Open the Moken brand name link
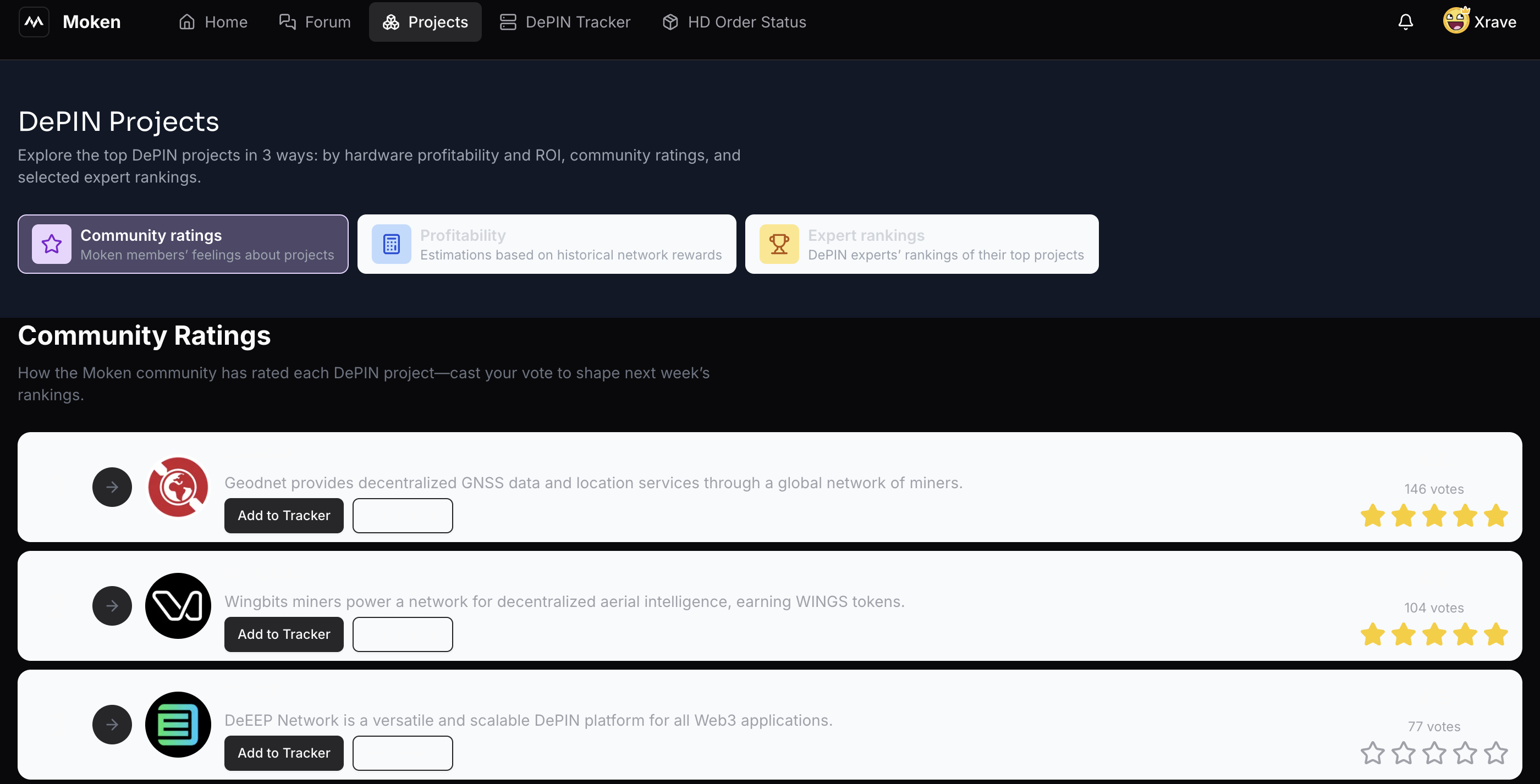 (91, 22)
